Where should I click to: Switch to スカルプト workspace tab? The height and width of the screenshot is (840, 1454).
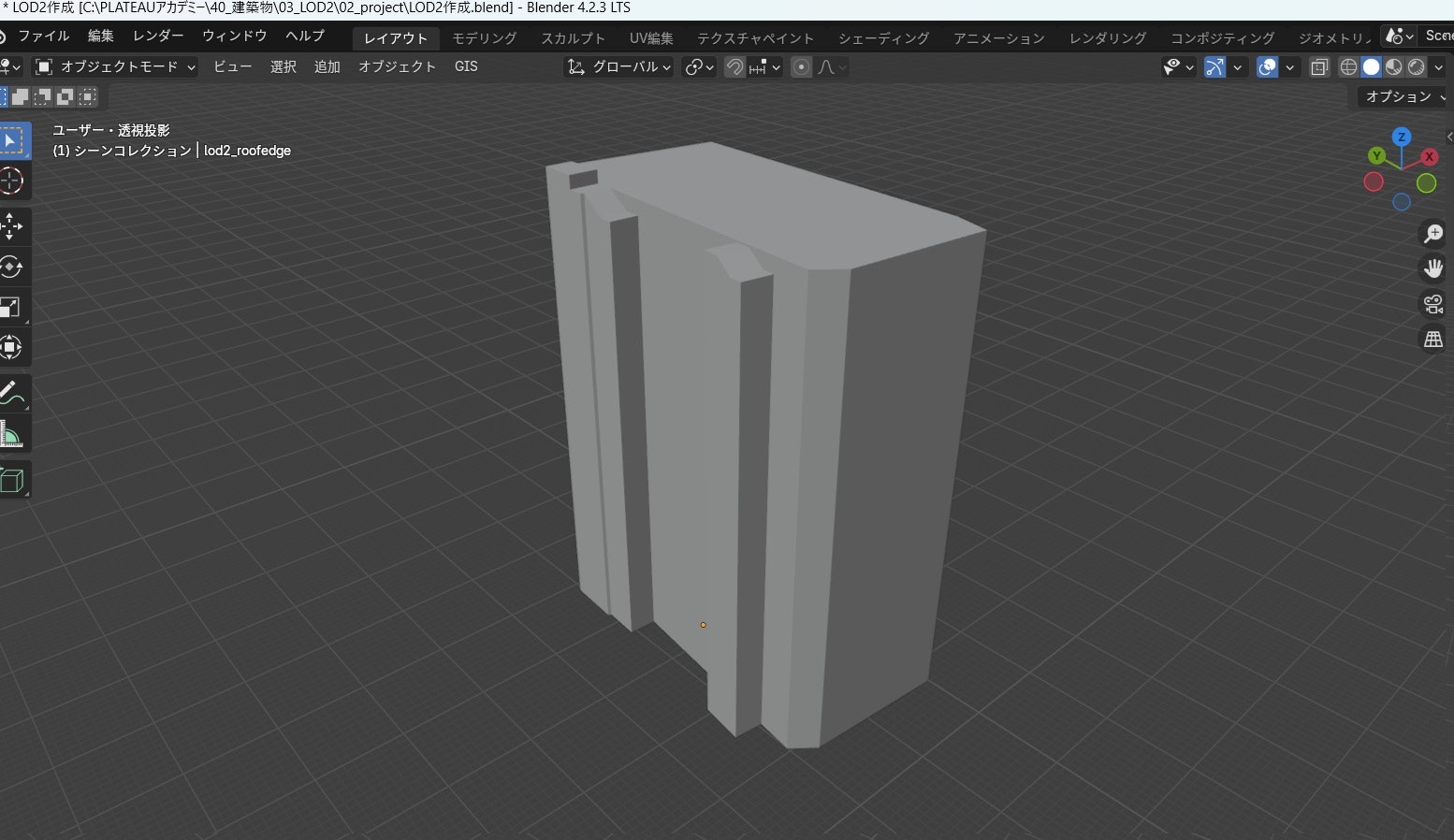[x=574, y=38]
